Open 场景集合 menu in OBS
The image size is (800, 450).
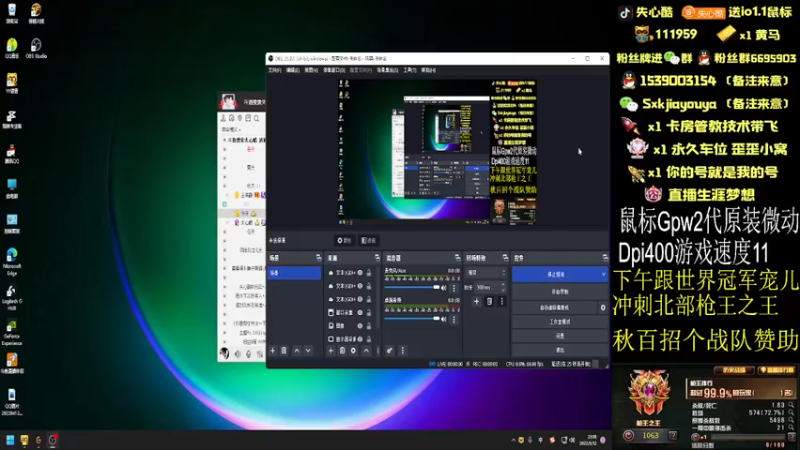pos(387,70)
